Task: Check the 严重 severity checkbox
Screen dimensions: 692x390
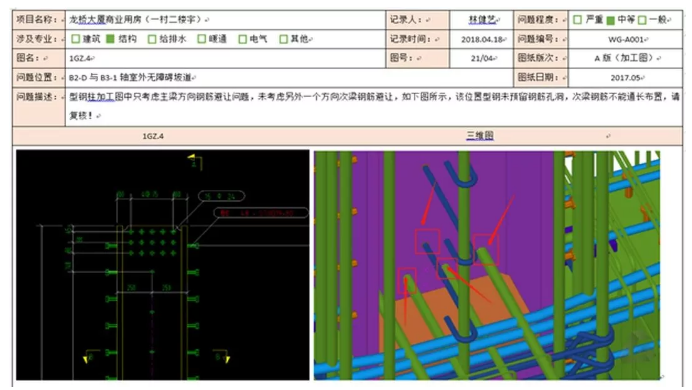Action: pyautogui.click(x=577, y=20)
